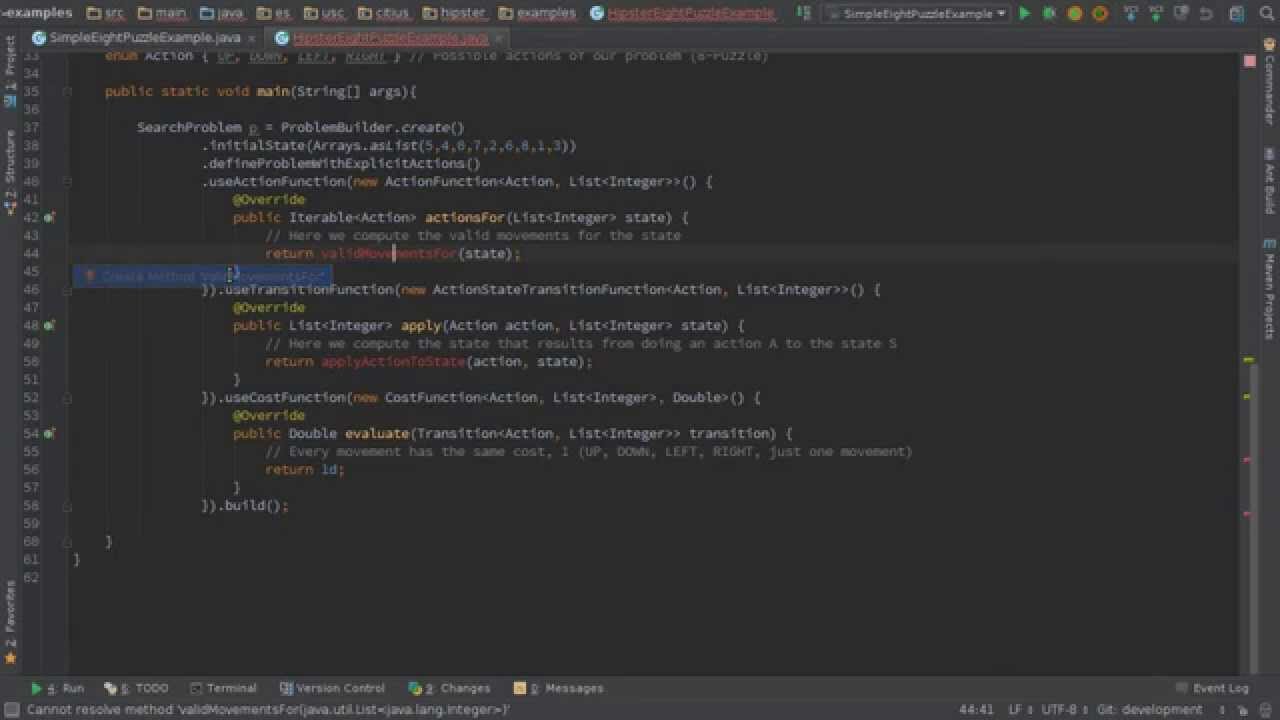Open the citius breadcrumb folder
The width and height of the screenshot is (1280, 720).
click(x=384, y=14)
